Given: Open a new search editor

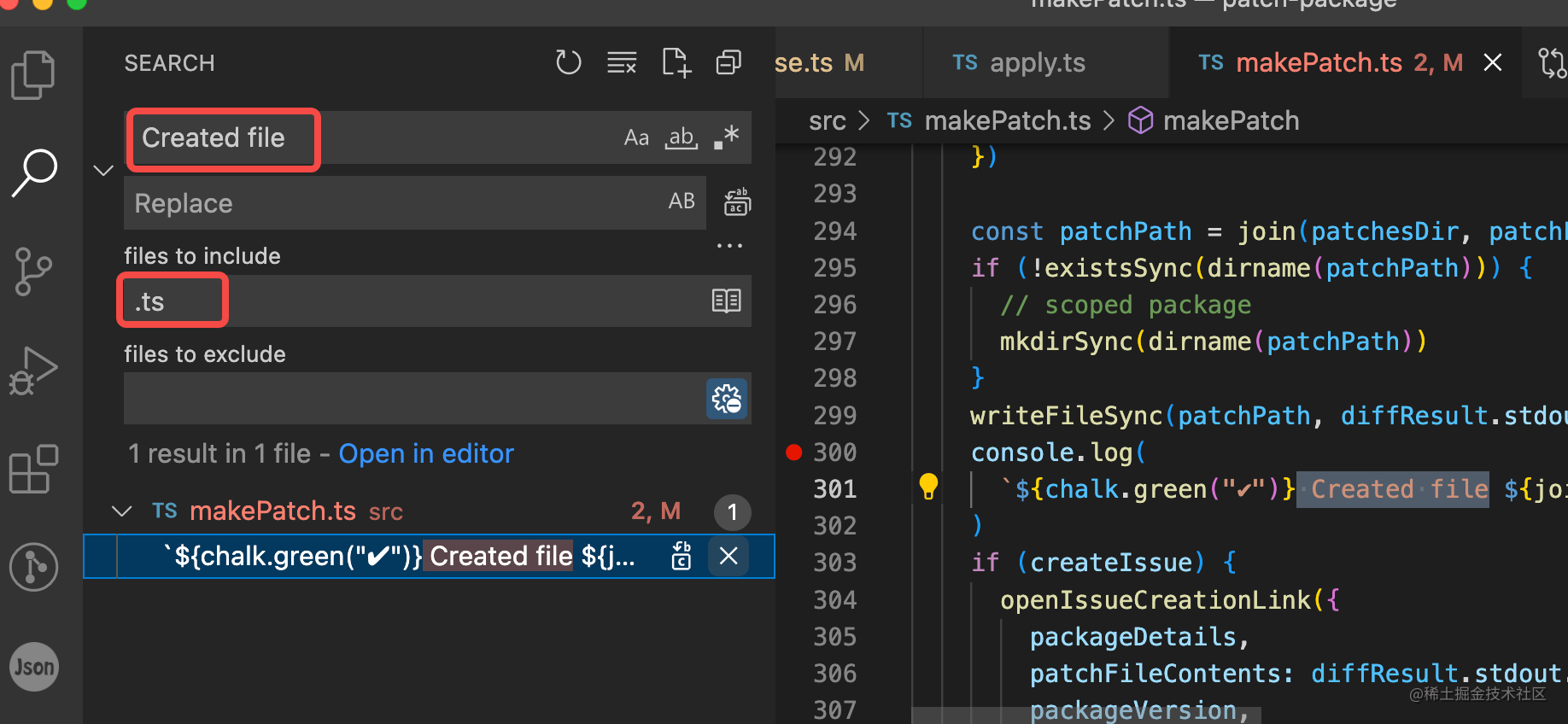Looking at the screenshot, I should [x=676, y=62].
